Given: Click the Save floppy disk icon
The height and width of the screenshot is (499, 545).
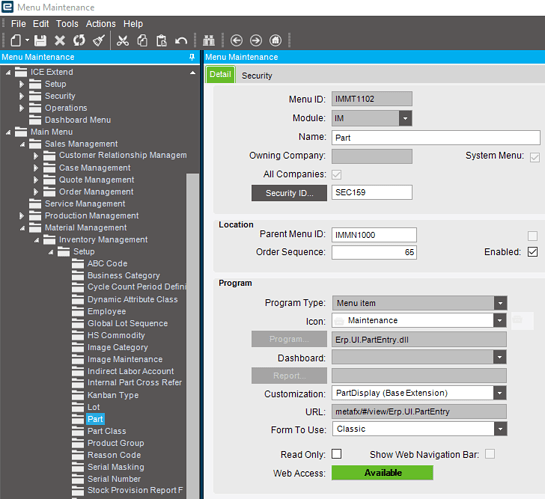Looking at the screenshot, I should [40, 41].
